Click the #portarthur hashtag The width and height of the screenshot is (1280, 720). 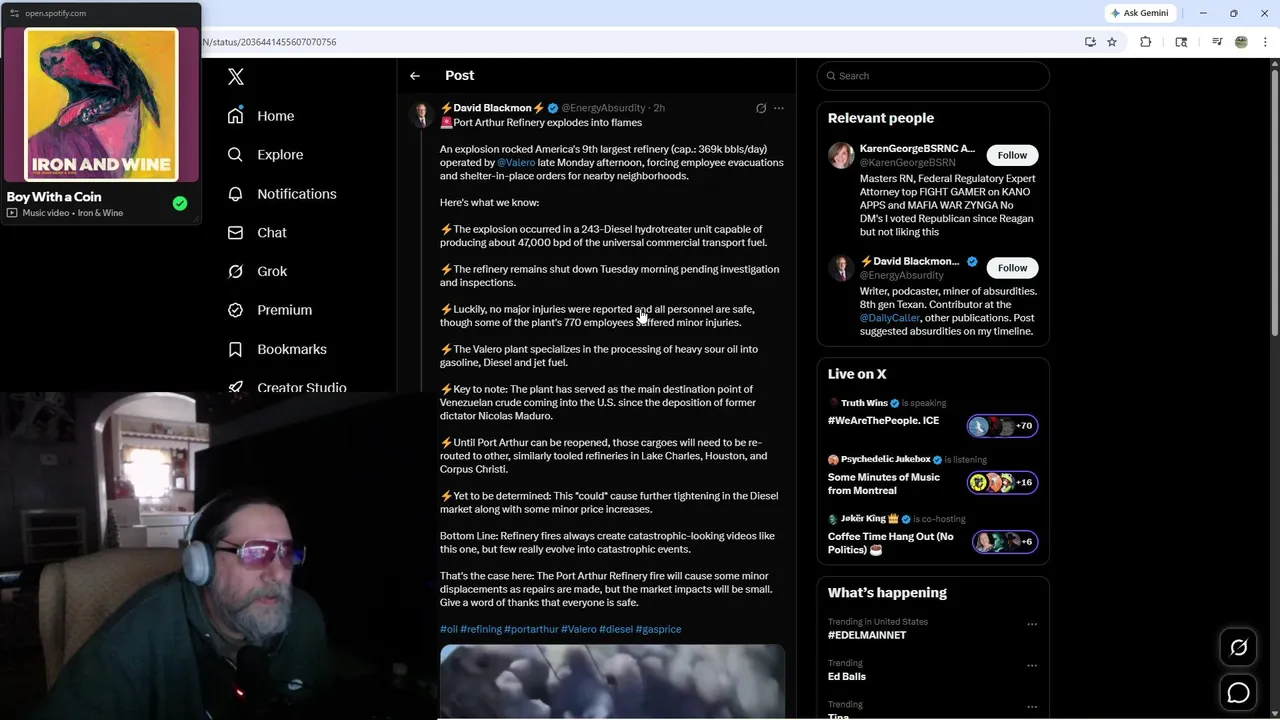coord(531,629)
